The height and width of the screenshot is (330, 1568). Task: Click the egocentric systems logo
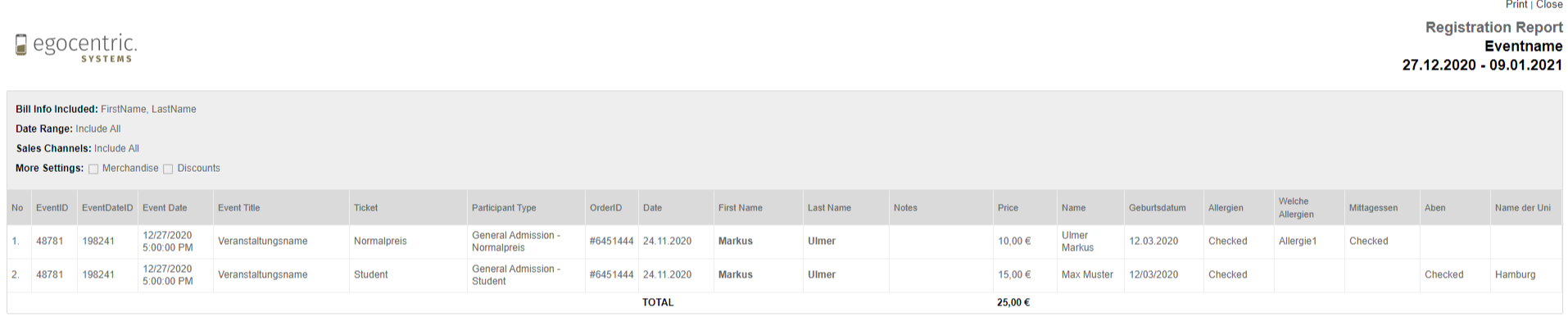click(x=76, y=47)
